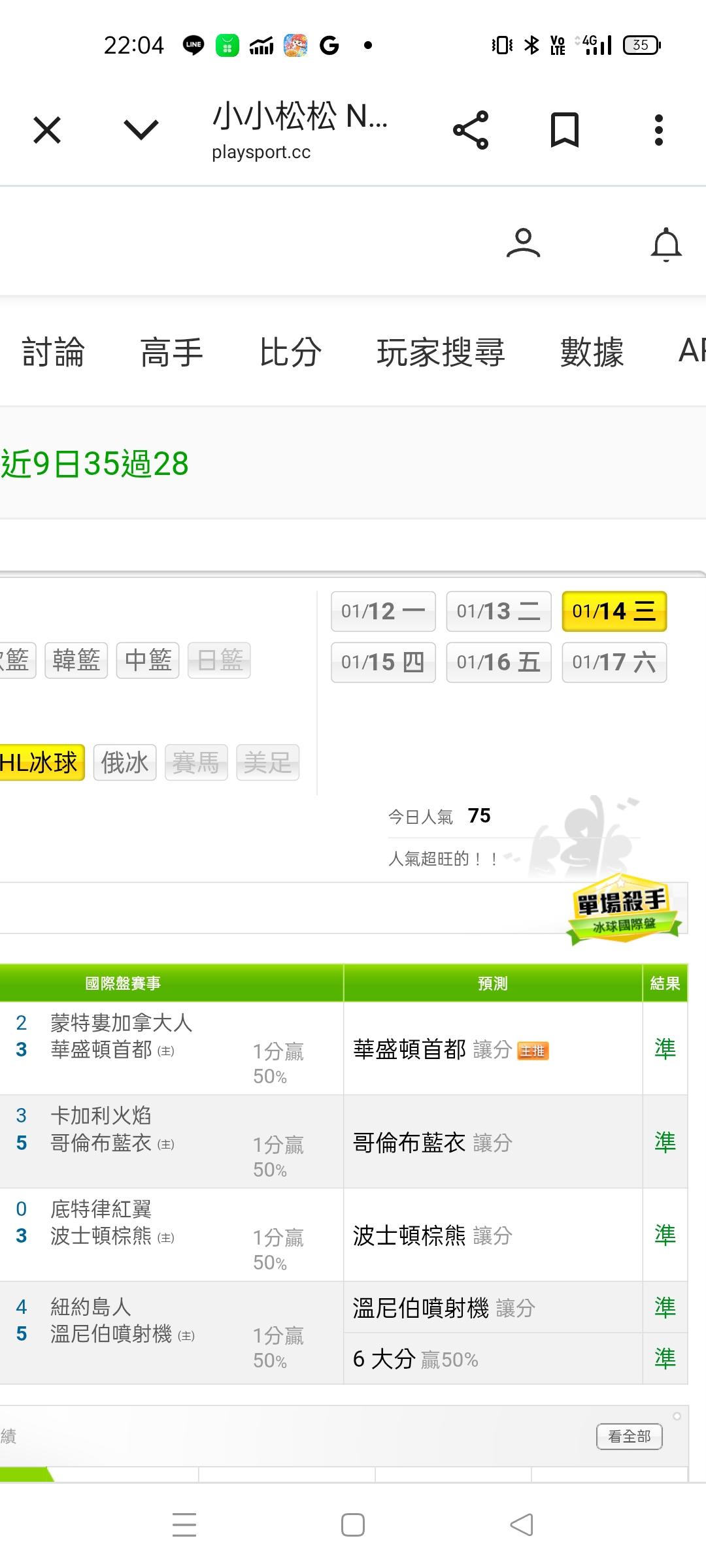Image resolution: width=706 pixels, height=1568 pixels.
Task: Click team 蒙特婁加拿大人
Action: pyautogui.click(x=122, y=1022)
